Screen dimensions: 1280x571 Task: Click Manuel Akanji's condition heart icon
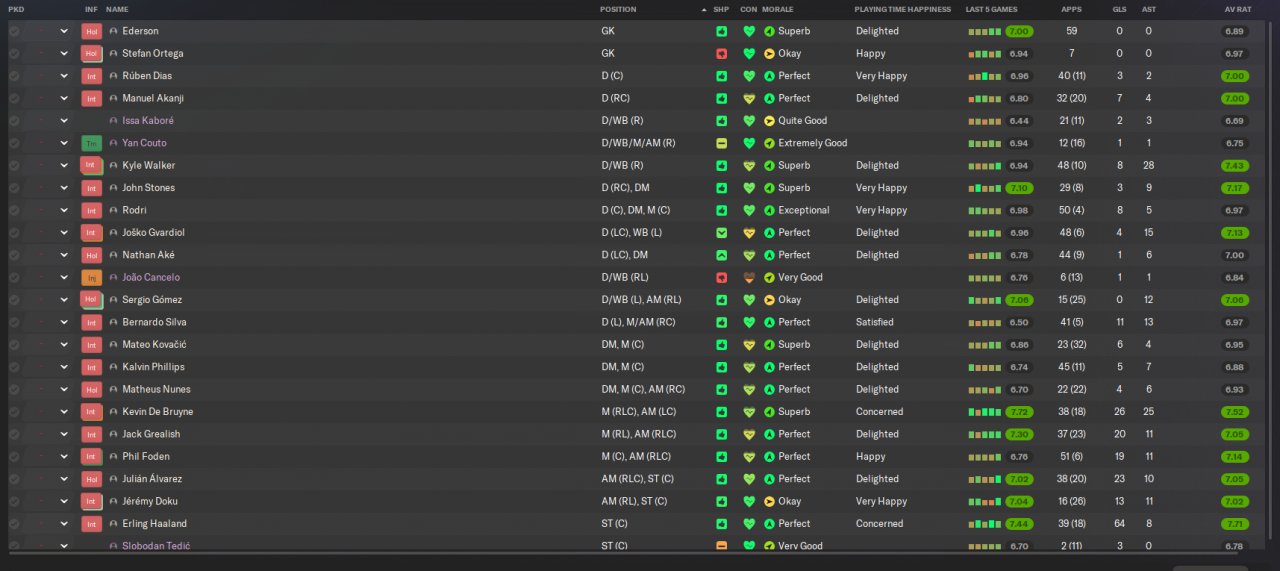[x=749, y=98]
